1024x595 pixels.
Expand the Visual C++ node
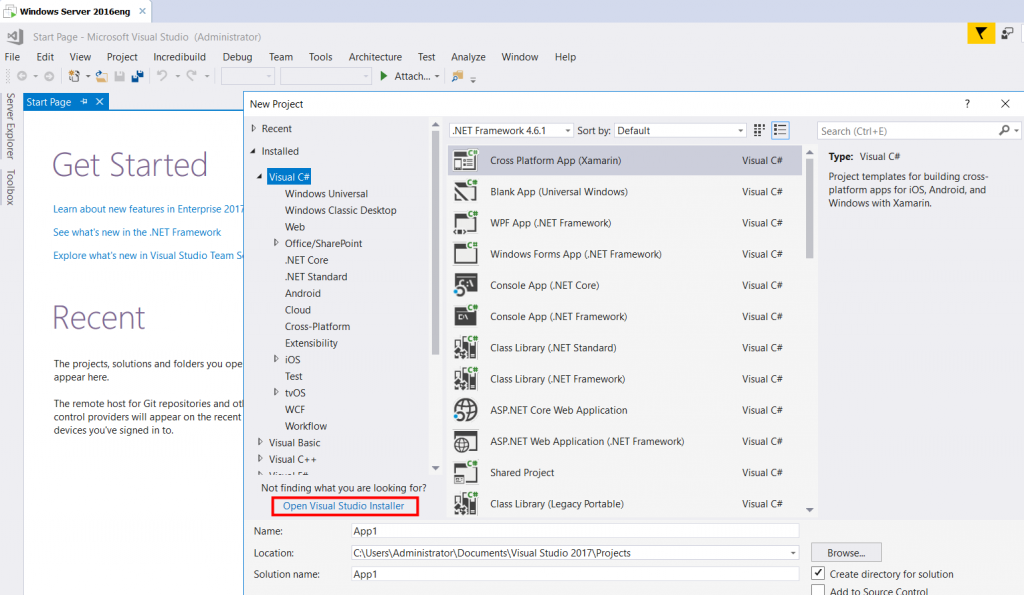tap(260, 458)
